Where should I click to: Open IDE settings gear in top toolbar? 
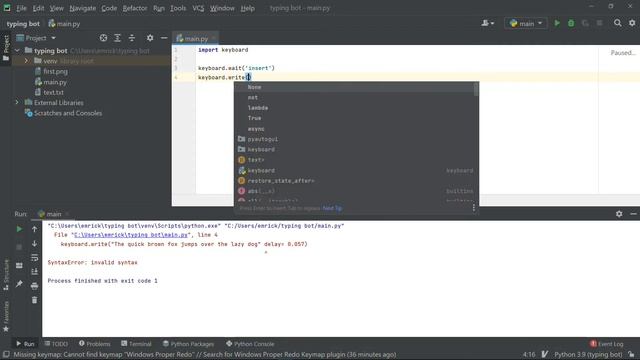pos(632,23)
